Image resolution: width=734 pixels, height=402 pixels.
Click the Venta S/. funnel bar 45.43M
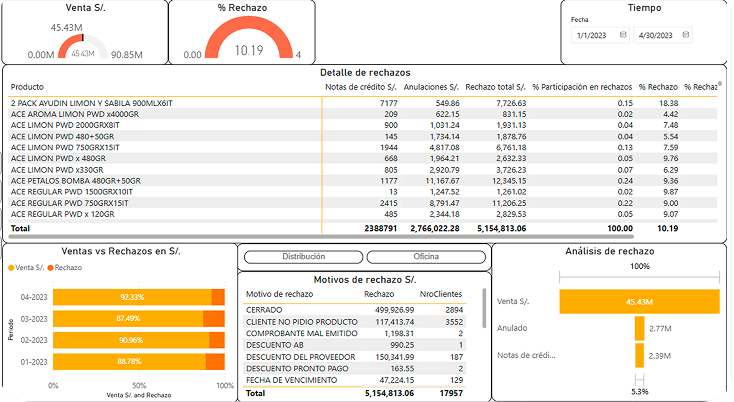click(639, 302)
